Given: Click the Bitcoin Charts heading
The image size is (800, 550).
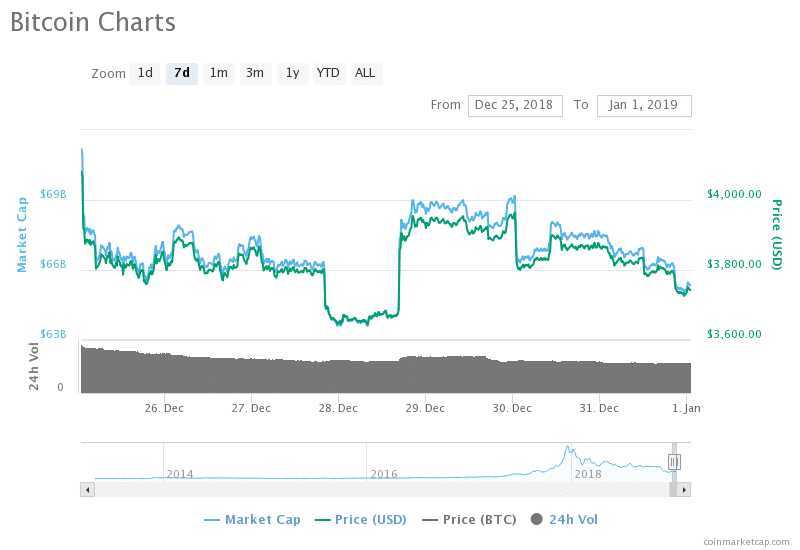Looking at the screenshot, I should [x=93, y=22].
